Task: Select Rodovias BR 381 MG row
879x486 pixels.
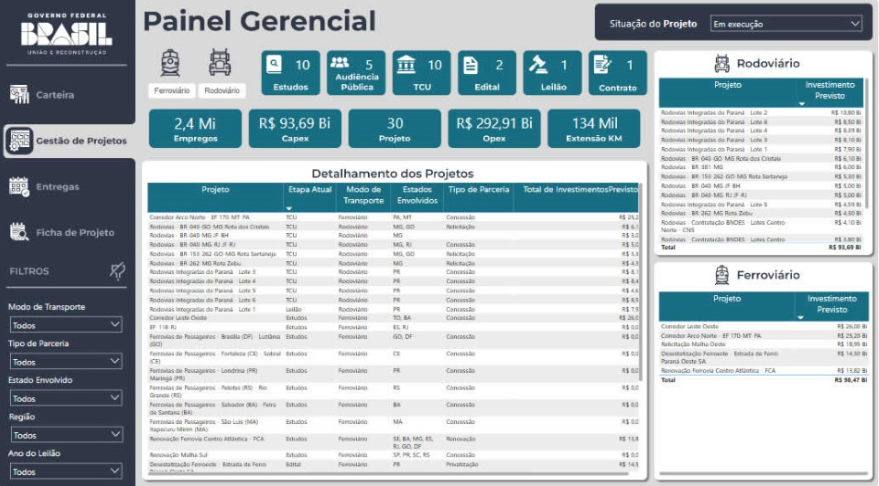Action: click(x=761, y=167)
